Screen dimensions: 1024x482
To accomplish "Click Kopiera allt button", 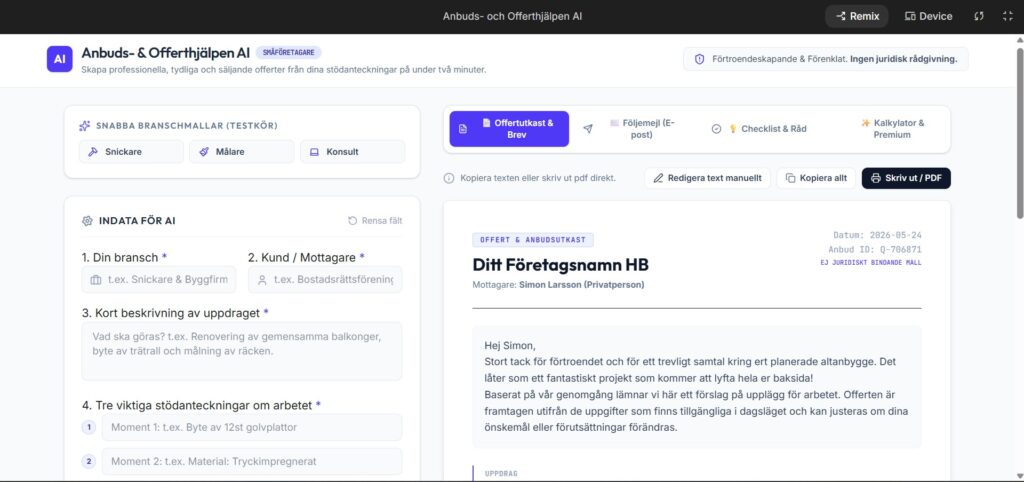I will (816, 178).
